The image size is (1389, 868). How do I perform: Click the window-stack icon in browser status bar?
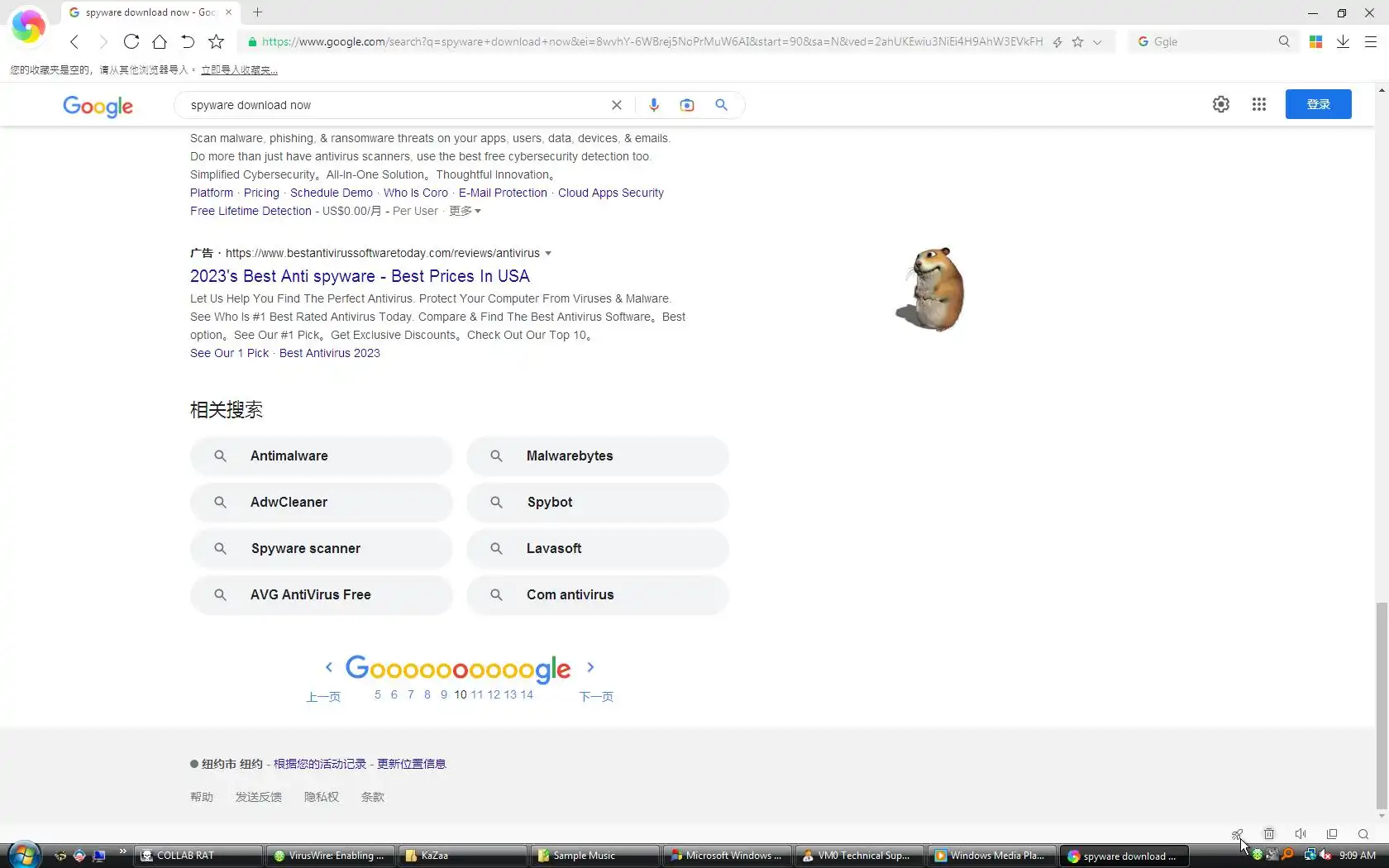[x=1332, y=834]
